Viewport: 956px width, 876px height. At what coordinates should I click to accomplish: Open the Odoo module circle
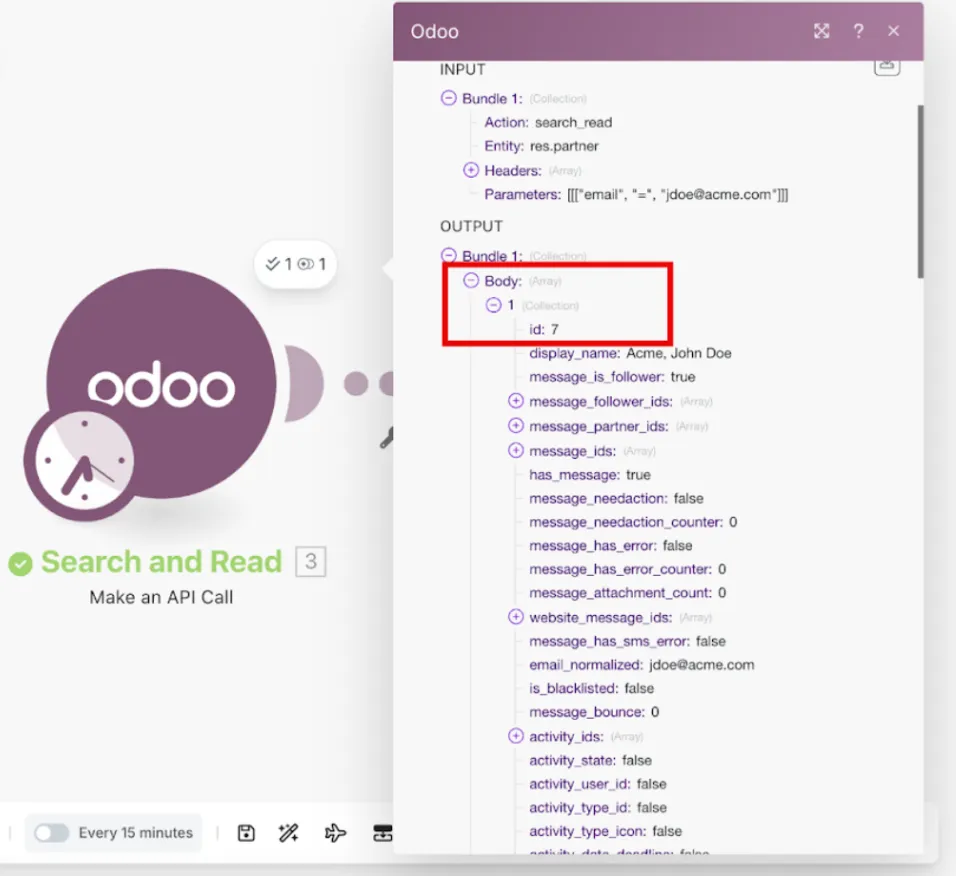point(162,383)
